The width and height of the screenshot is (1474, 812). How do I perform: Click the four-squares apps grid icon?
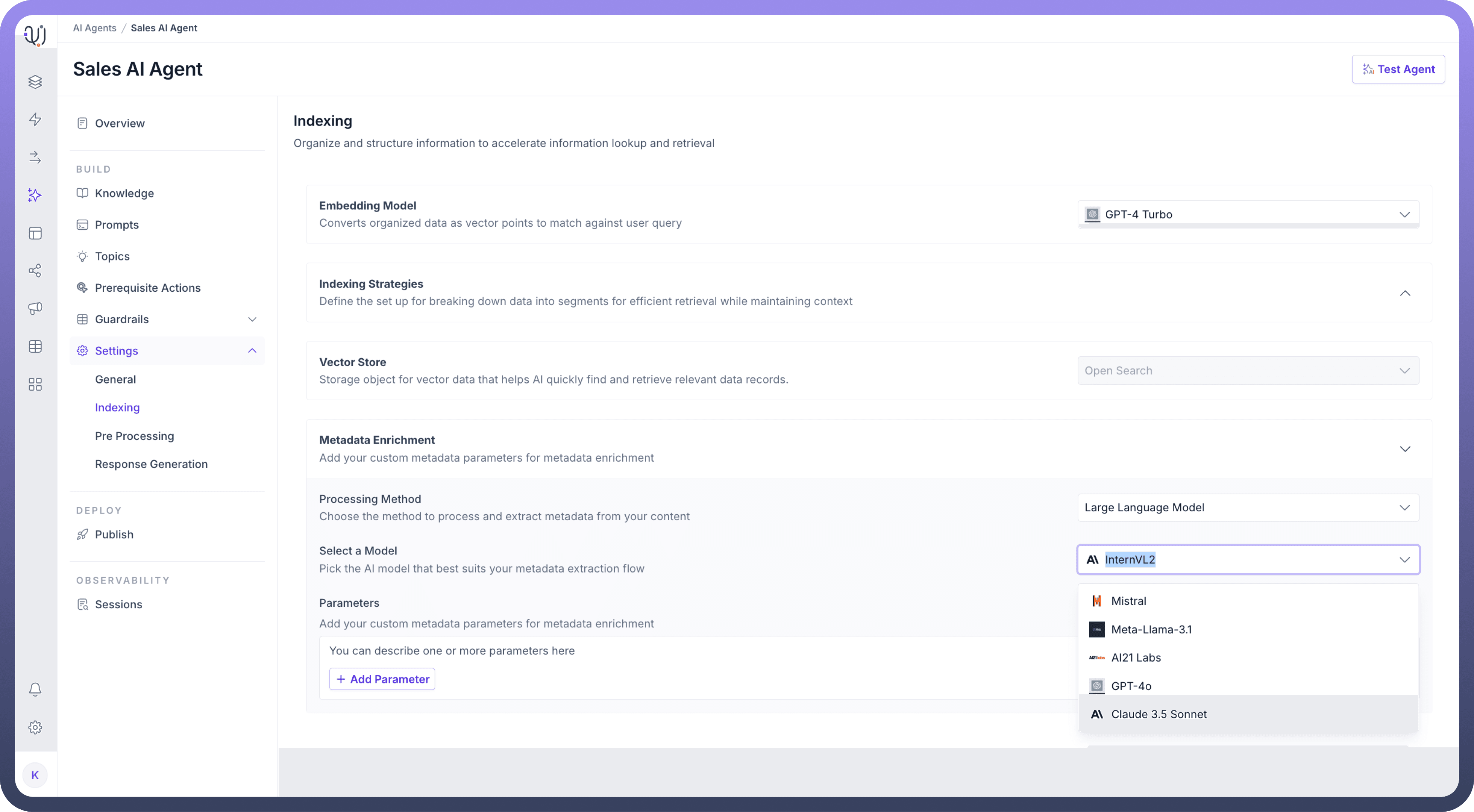point(35,384)
